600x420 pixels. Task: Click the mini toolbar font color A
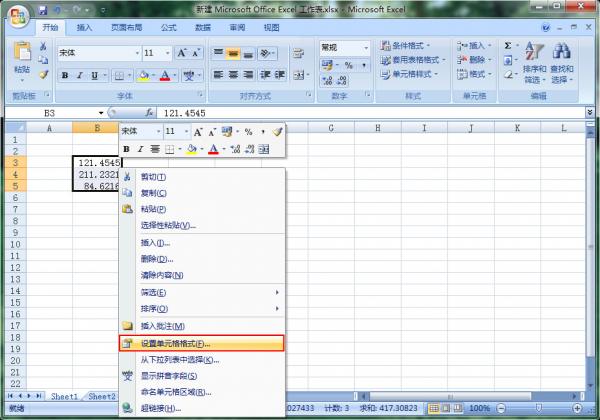pyautogui.click(x=212, y=150)
